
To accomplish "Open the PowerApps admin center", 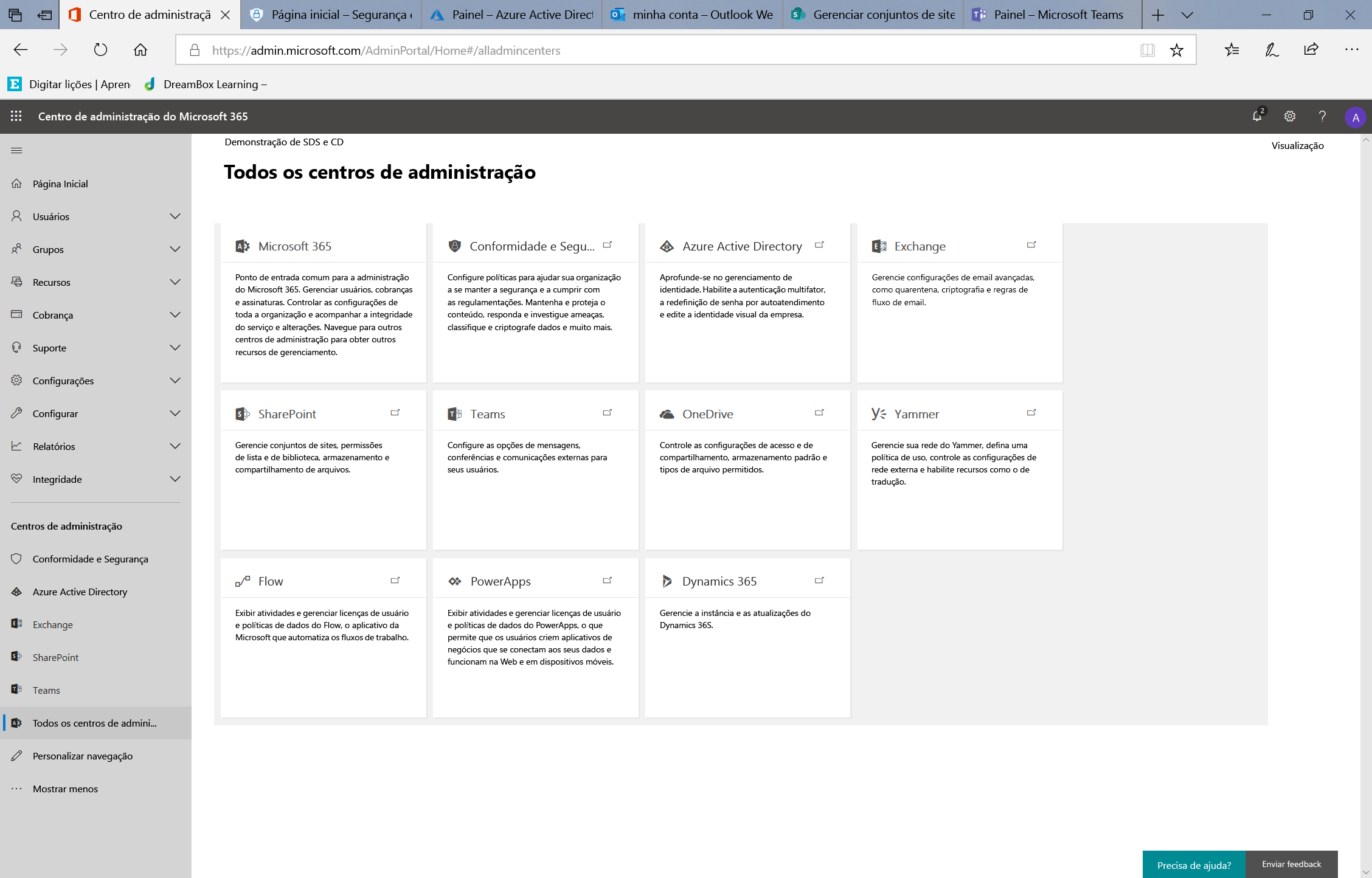I will 500,581.
